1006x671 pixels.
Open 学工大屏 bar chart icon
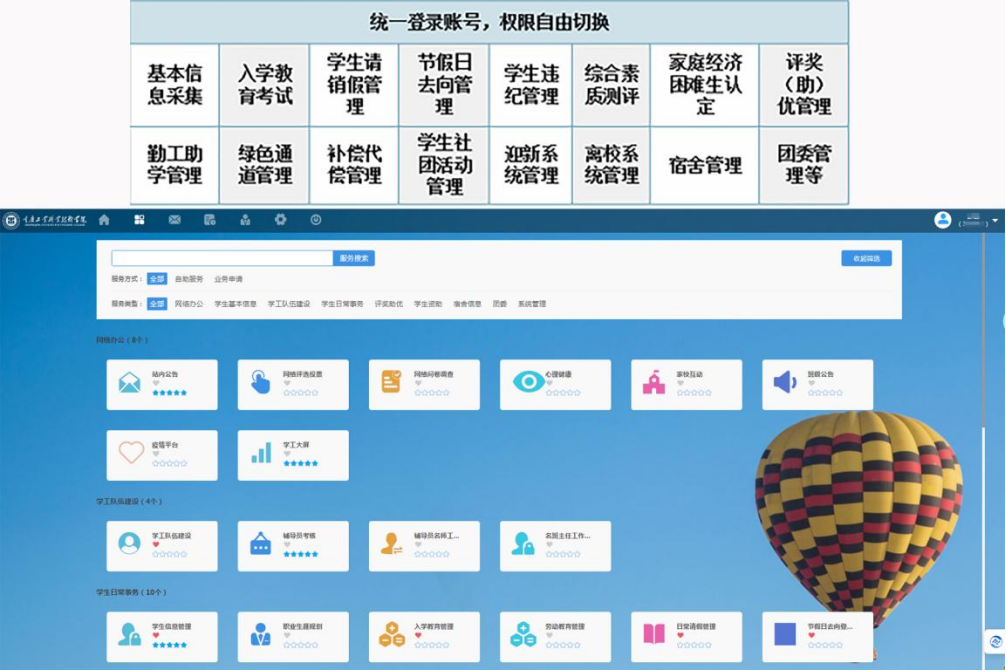tap(261, 453)
